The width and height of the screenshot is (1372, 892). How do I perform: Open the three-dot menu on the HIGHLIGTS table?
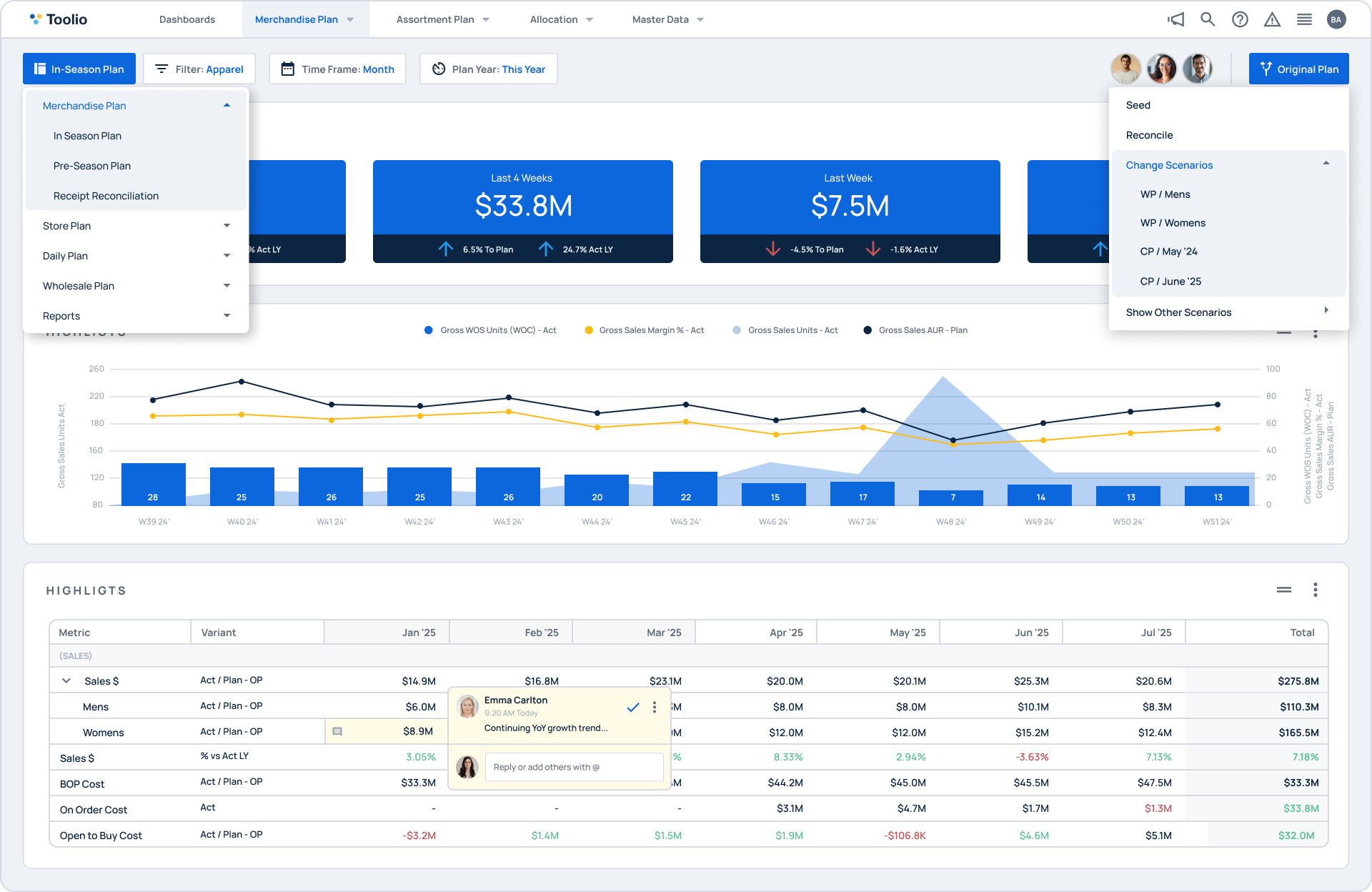pos(1315,590)
